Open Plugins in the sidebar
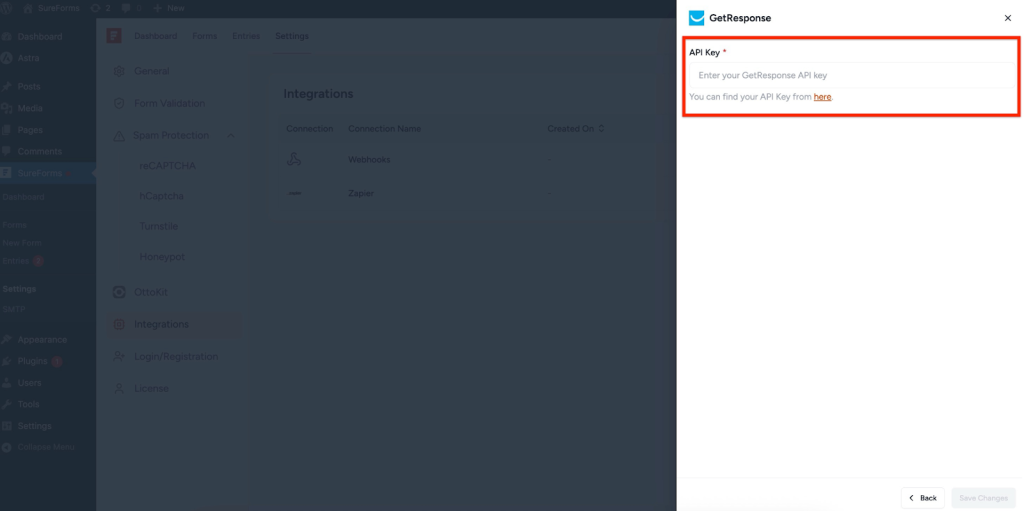The height and width of the screenshot is (511, 1024). pos(32,361)
